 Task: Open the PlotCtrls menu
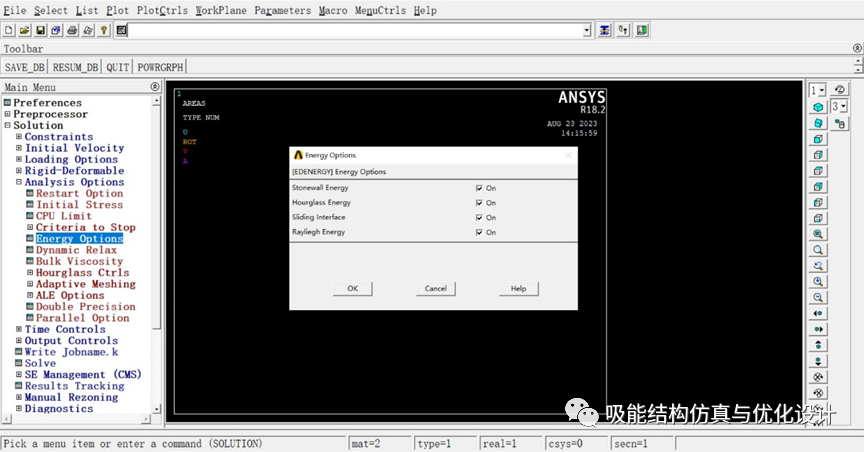162,10
